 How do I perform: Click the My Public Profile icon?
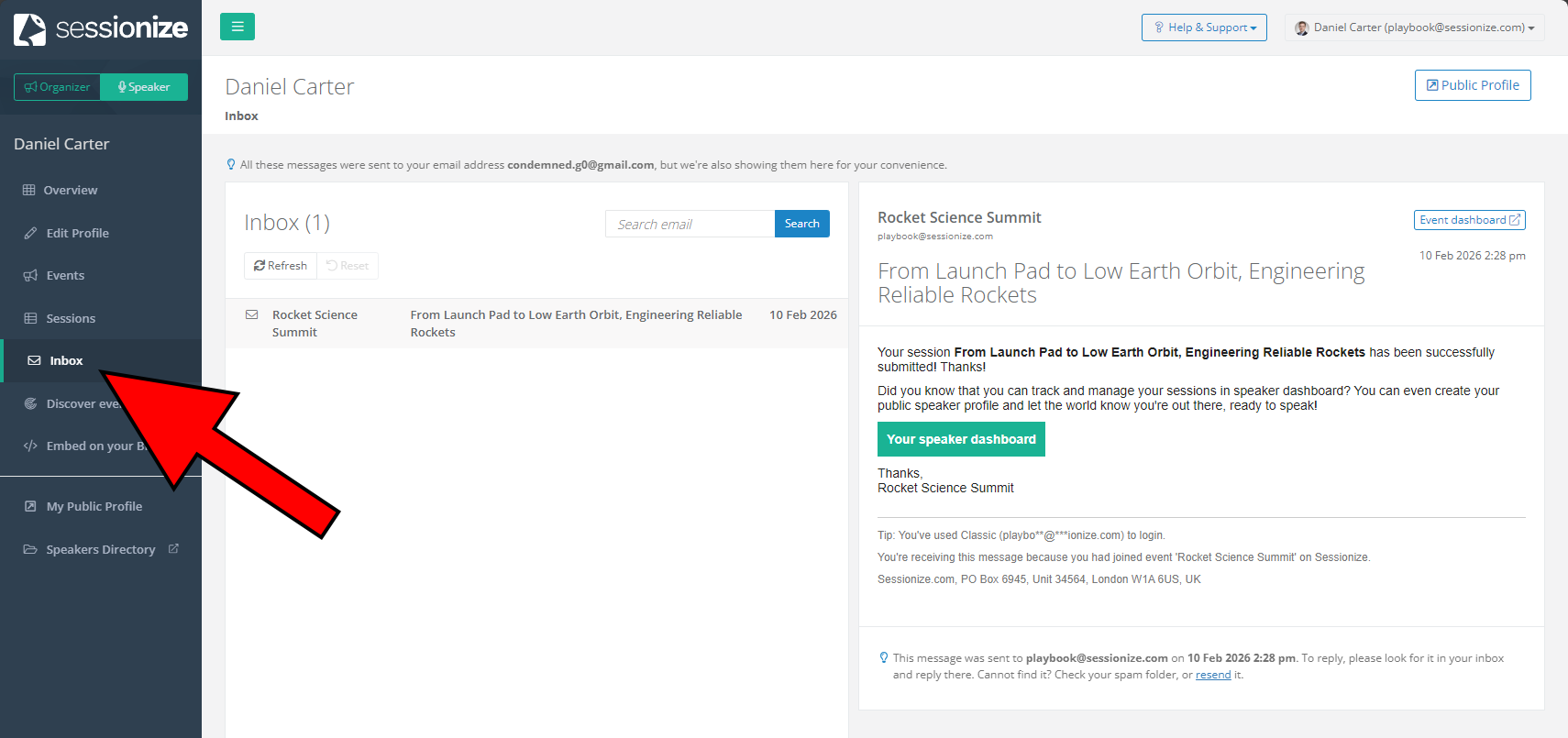(30, 506)
